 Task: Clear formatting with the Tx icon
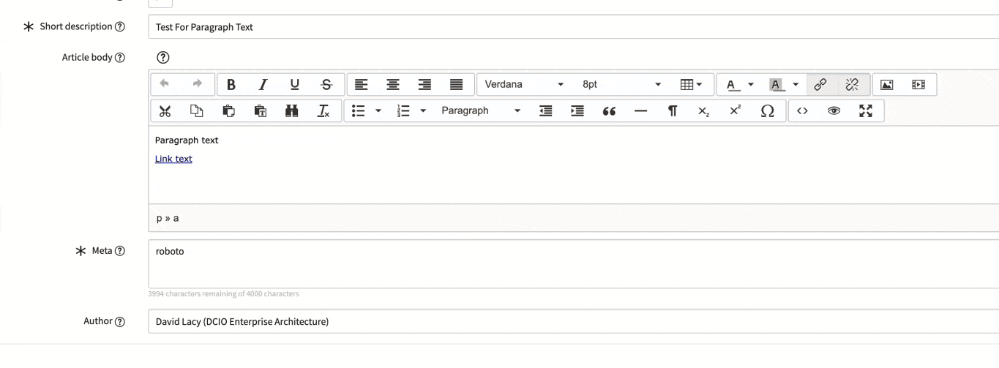[x=324, y=111]
